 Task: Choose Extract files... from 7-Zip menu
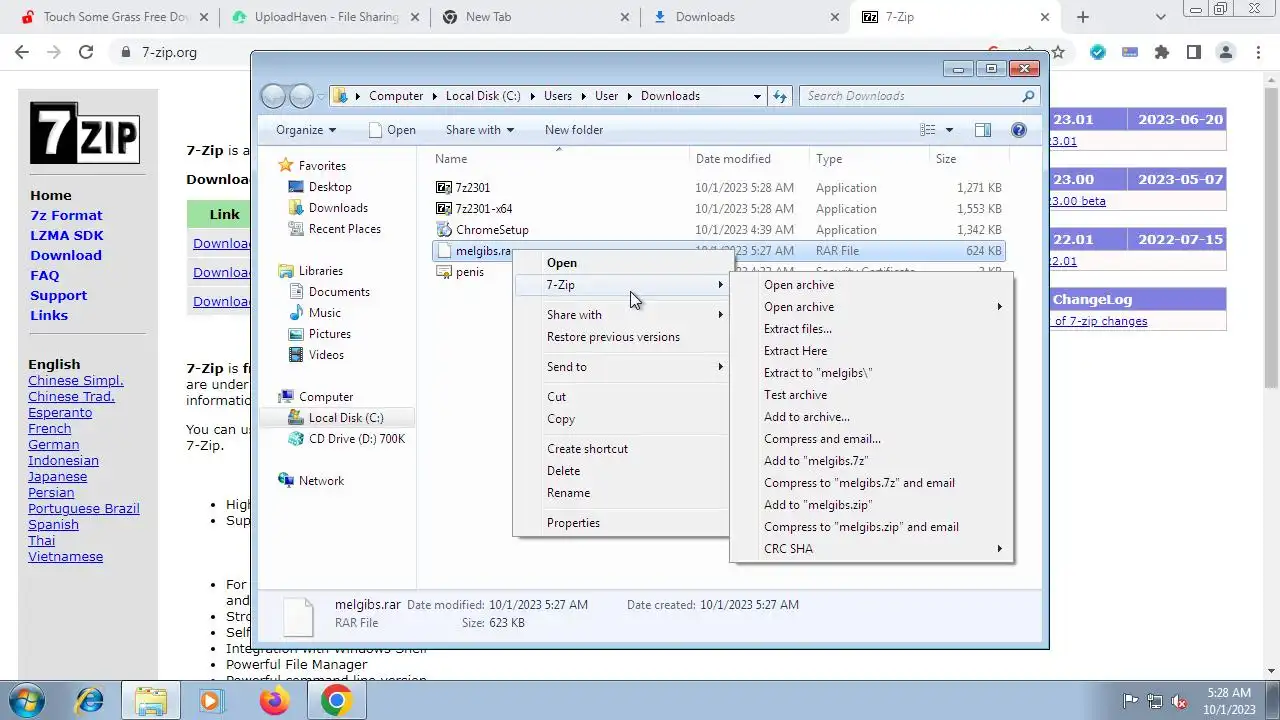(x=797, y=329)
